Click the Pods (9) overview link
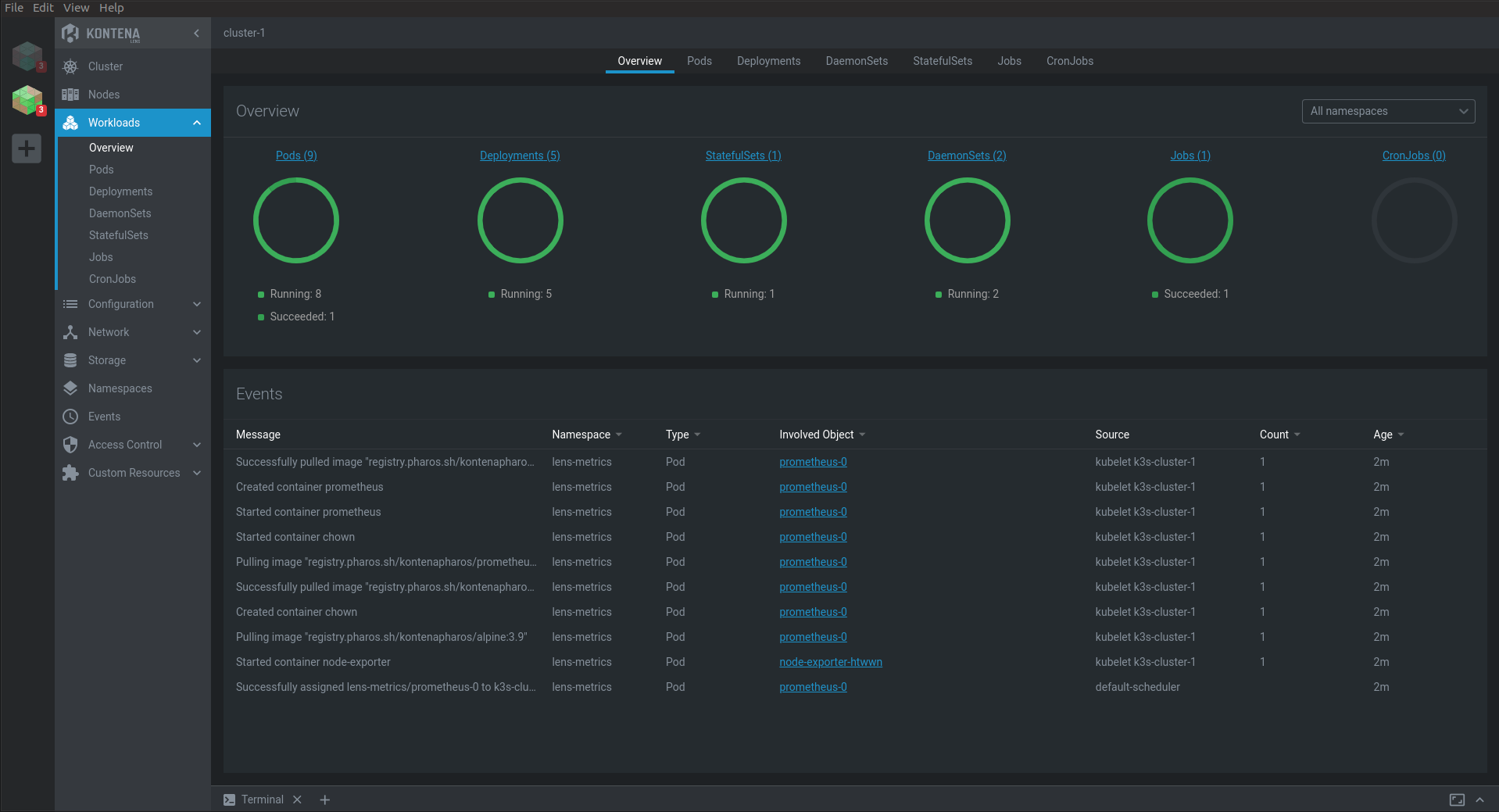The width and height of the screenshot is (1499, 812). tap(295, 156)
